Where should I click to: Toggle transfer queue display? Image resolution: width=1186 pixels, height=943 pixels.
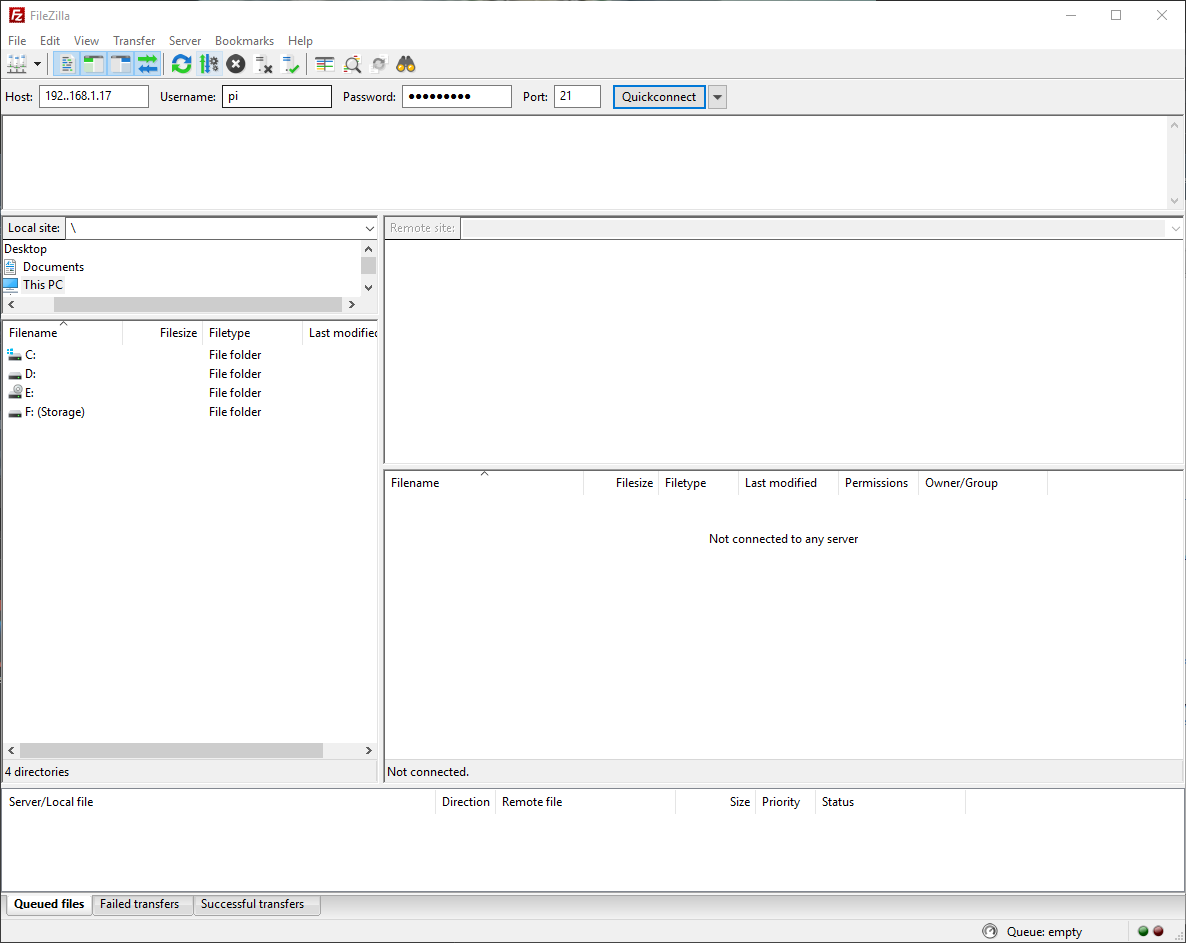(x=148, y=64)
